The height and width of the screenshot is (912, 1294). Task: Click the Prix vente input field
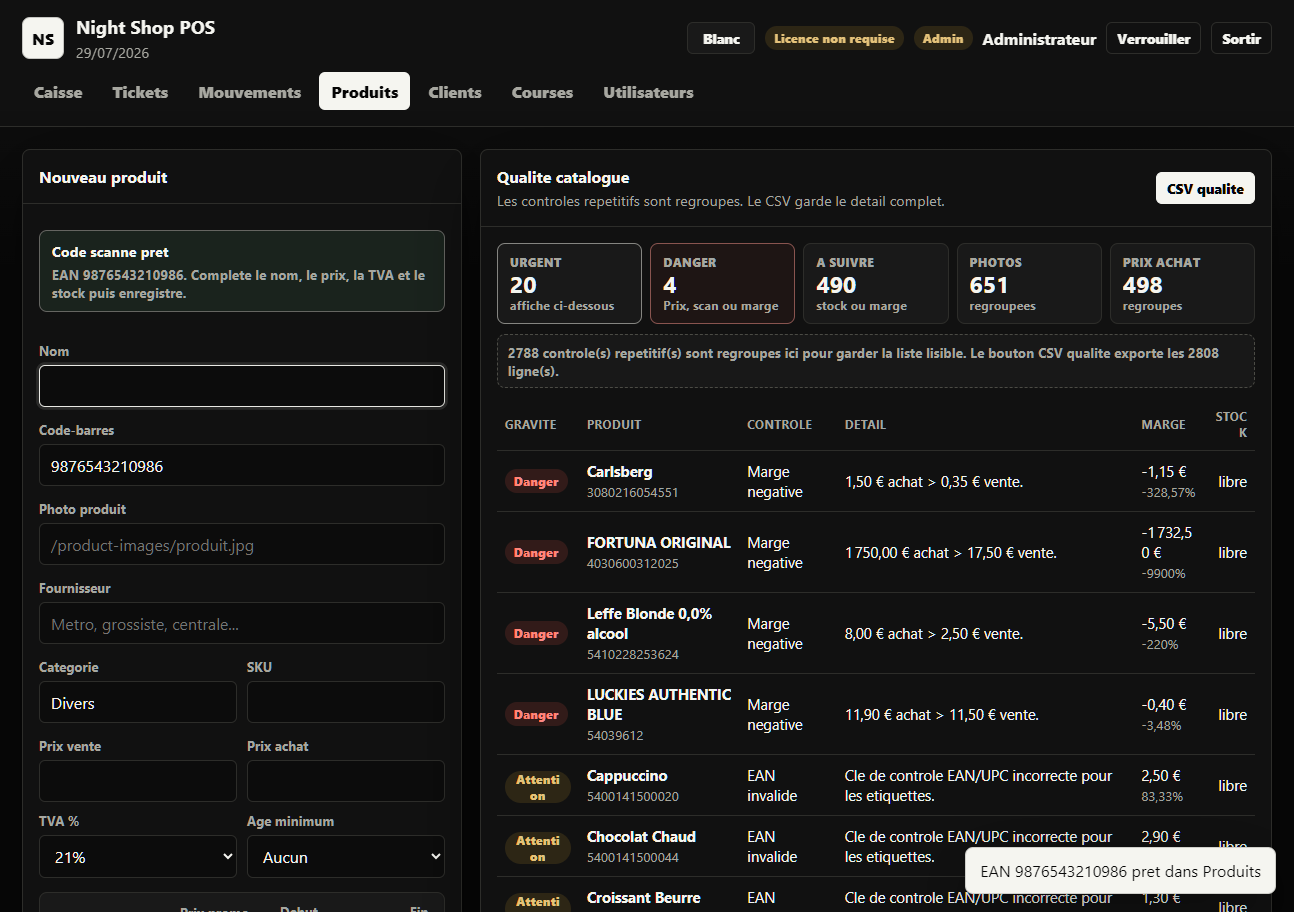point(138,781)
